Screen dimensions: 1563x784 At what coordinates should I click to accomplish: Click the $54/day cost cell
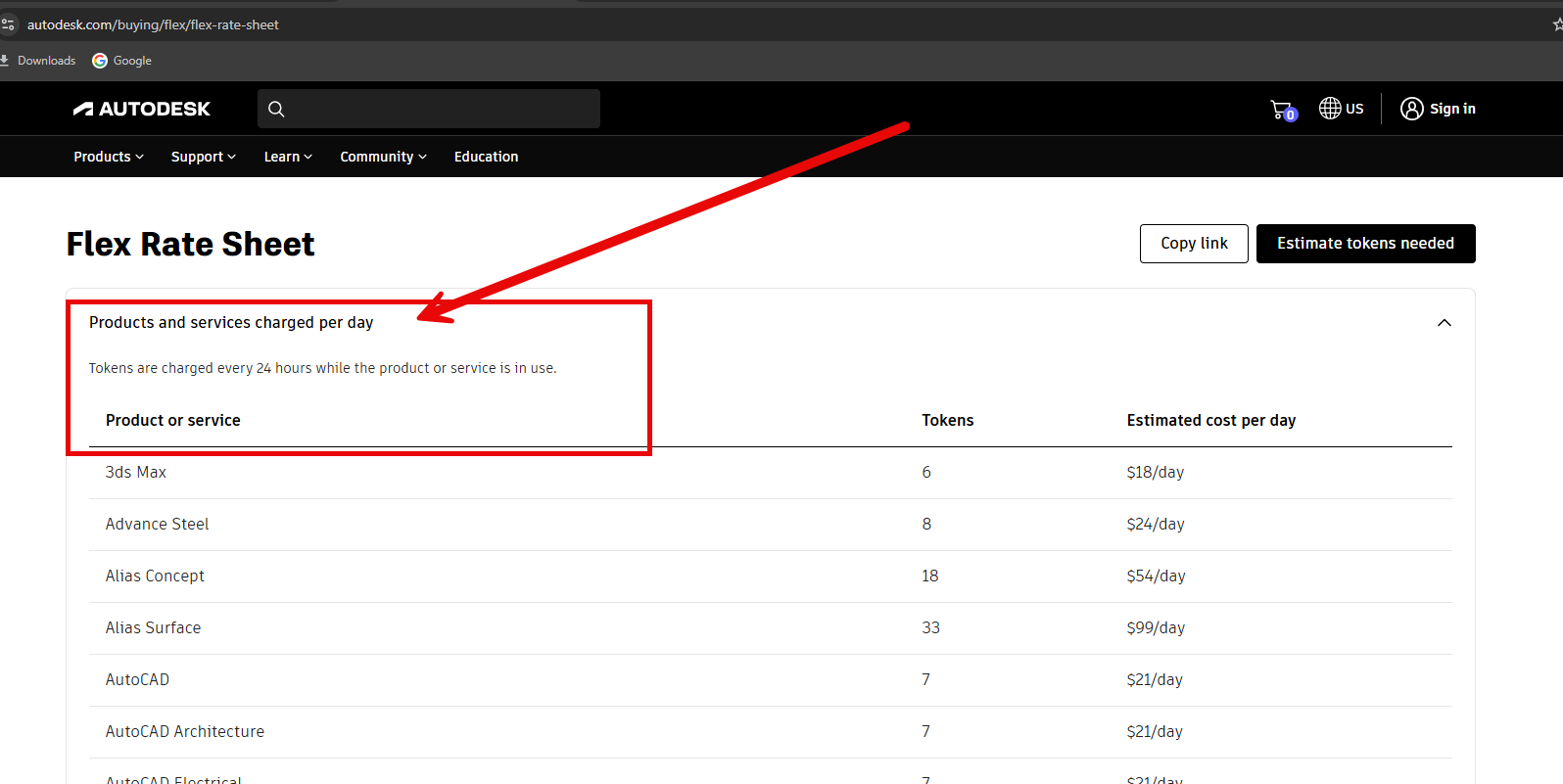[1156, 576]
